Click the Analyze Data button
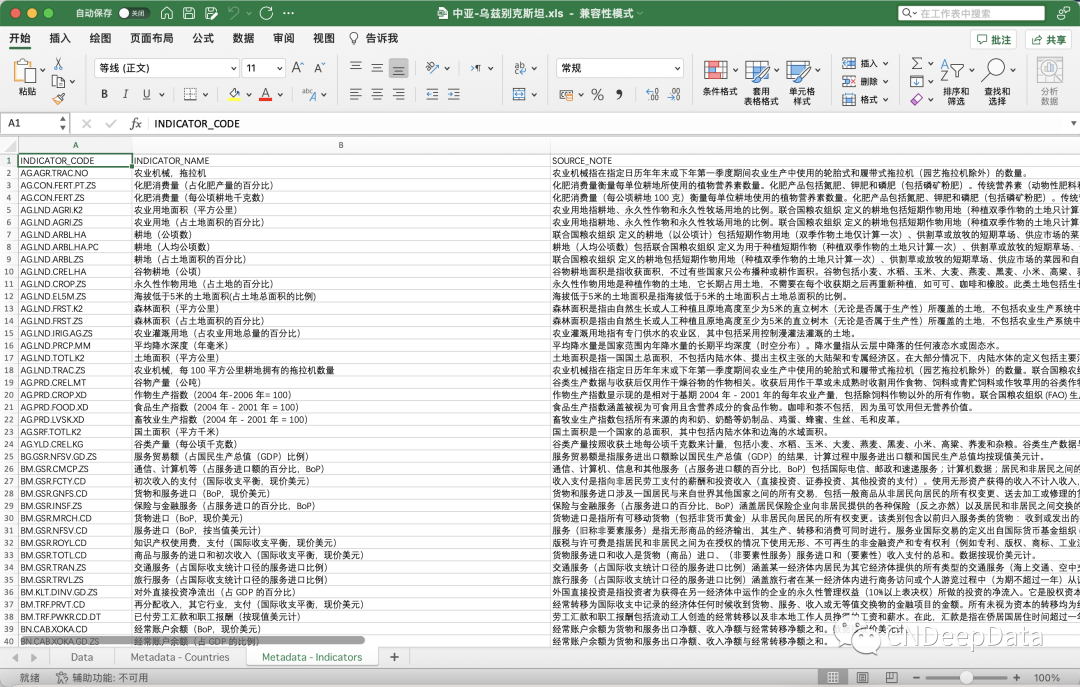The width and height of the screenshot is (1080, 687). click(1050, 81)
